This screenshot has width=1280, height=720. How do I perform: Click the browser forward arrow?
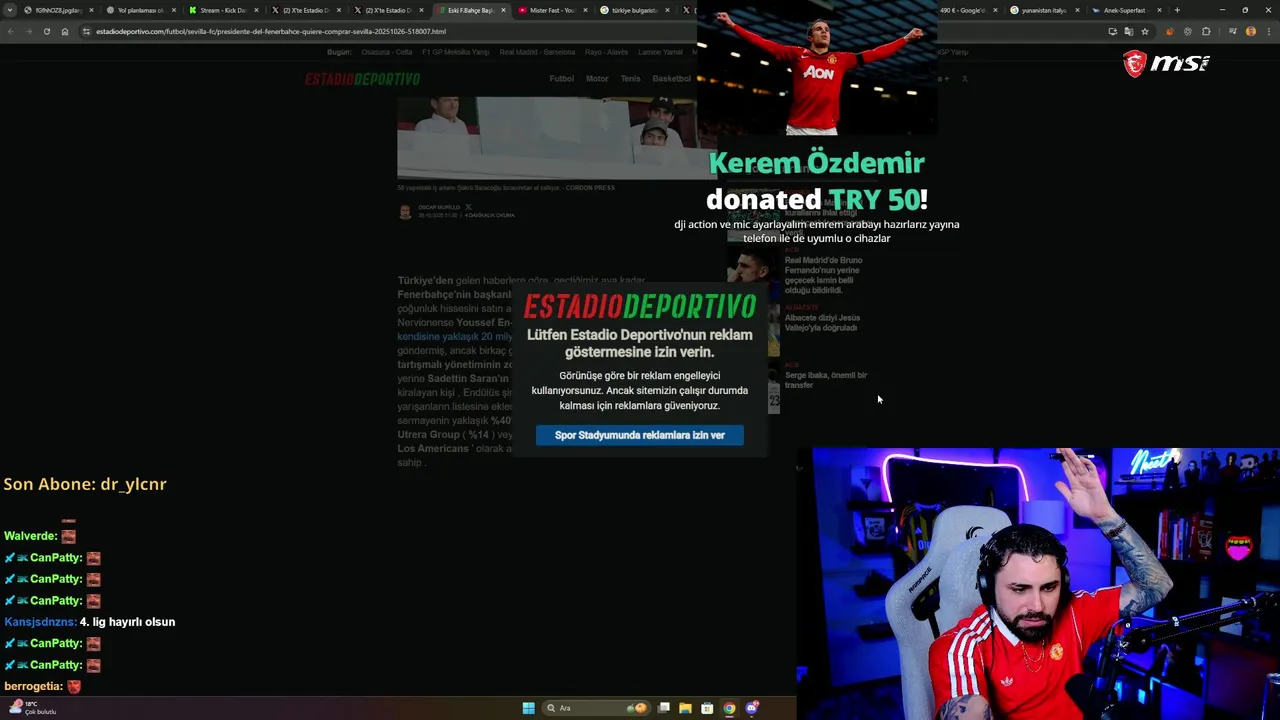(28, 31)
